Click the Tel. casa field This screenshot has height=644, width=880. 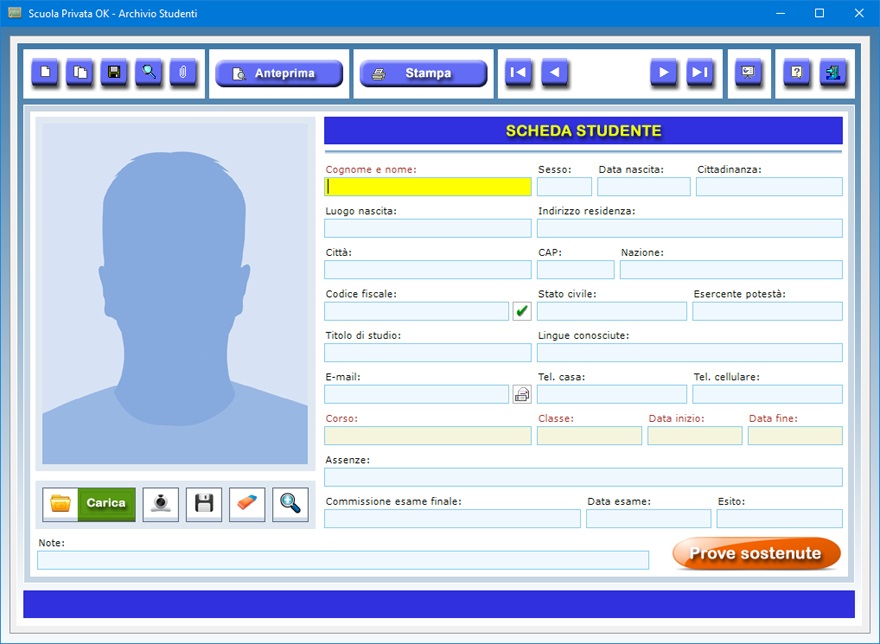click(x=612, y=394)
